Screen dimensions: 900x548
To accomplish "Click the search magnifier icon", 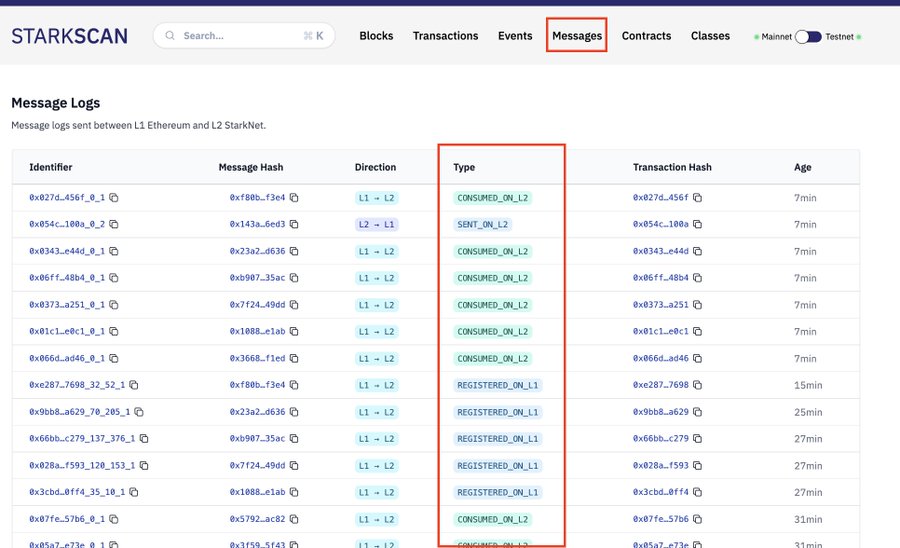I will point(170,36).
